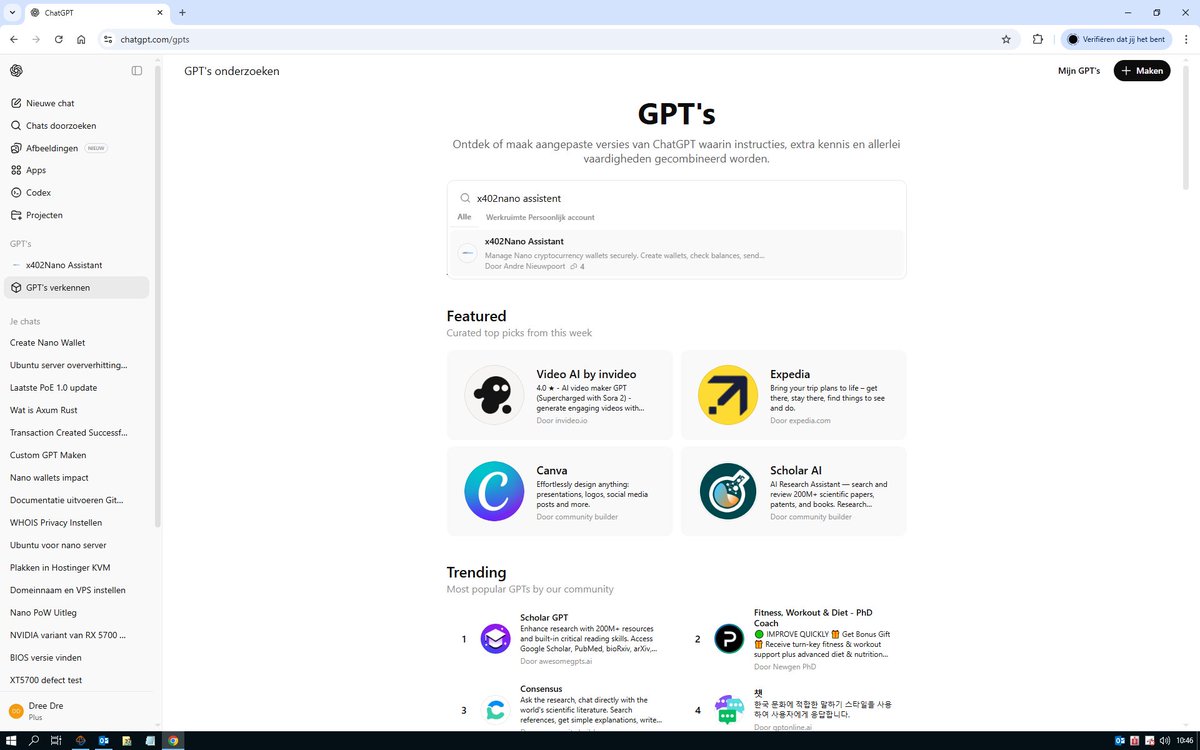The image size is (1200, 750).
Task: Open Task View on the taskbar
Action: 57,740
